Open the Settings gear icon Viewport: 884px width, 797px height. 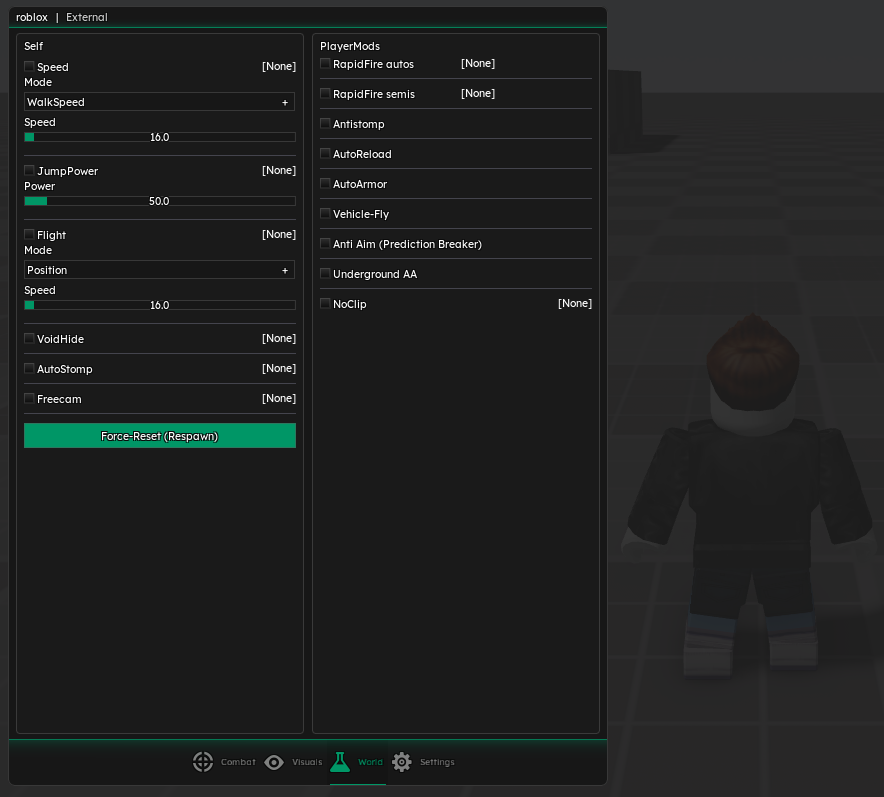click(x=402, y=762)
